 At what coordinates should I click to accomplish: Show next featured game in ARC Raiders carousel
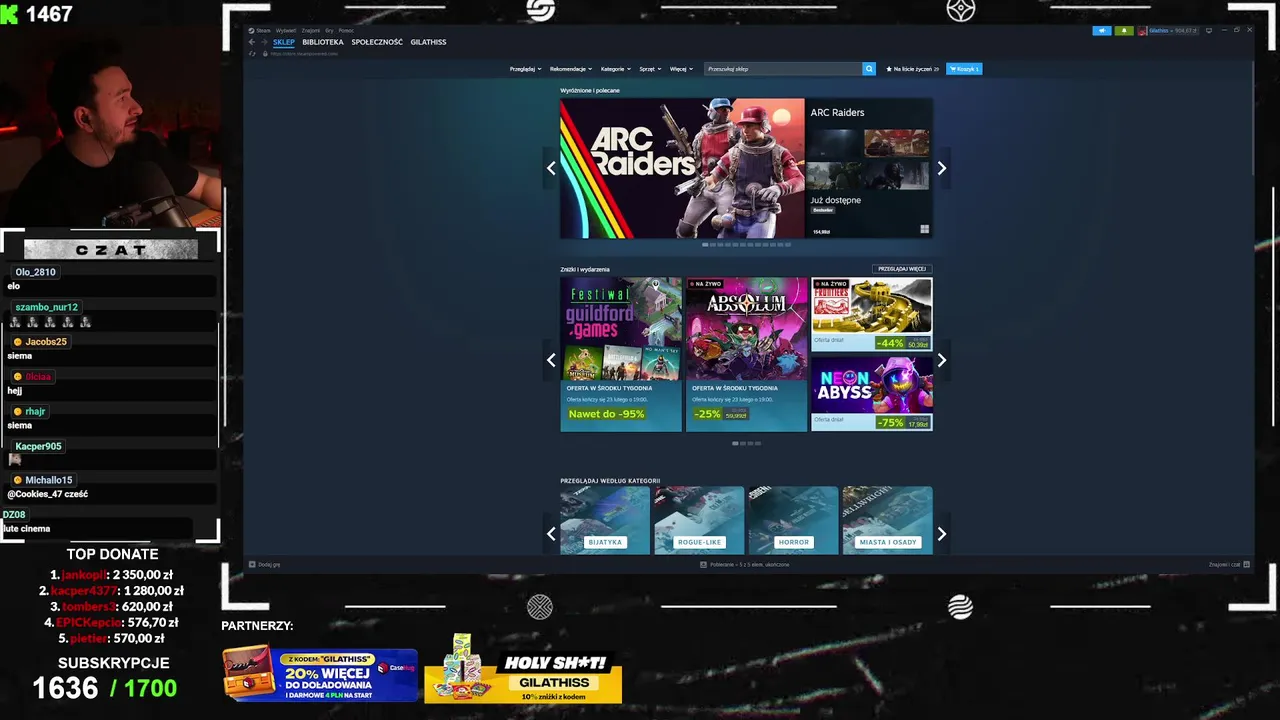[941, 168]
